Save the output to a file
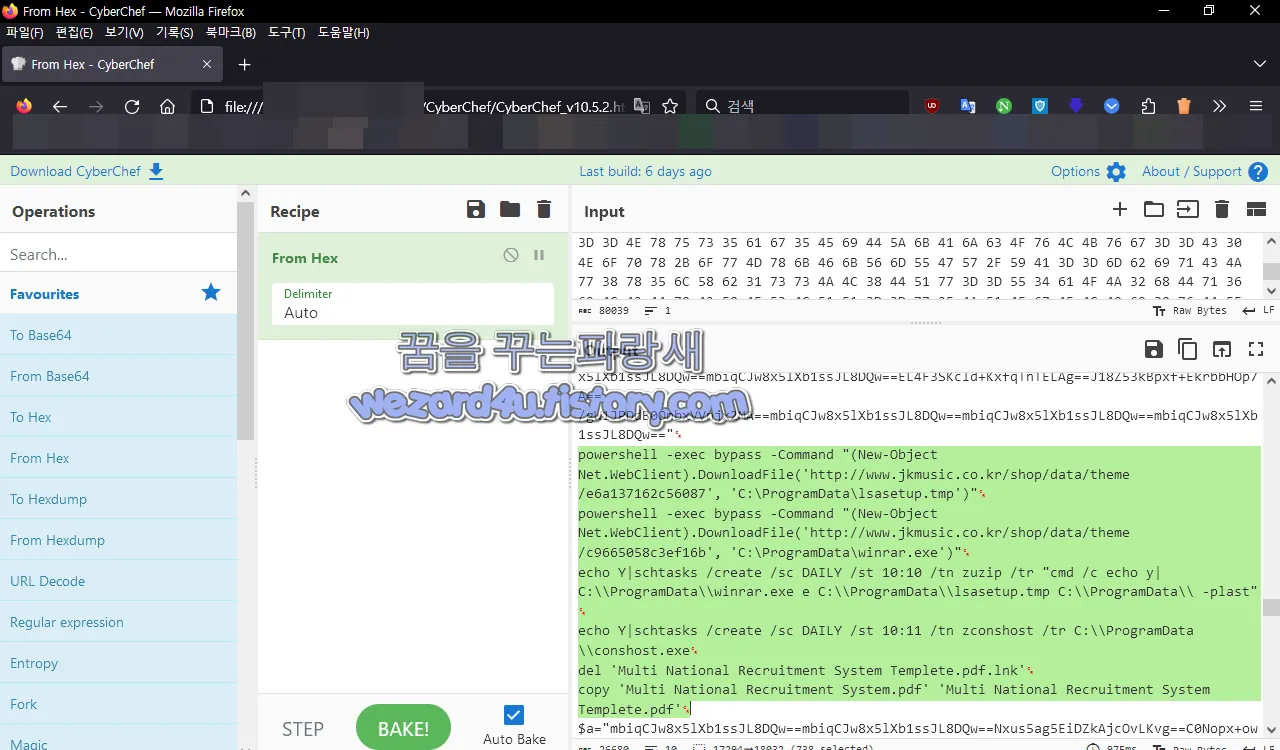Image resolution: width=1280 pixels, height=750 pixels. tap(1154, 349)
